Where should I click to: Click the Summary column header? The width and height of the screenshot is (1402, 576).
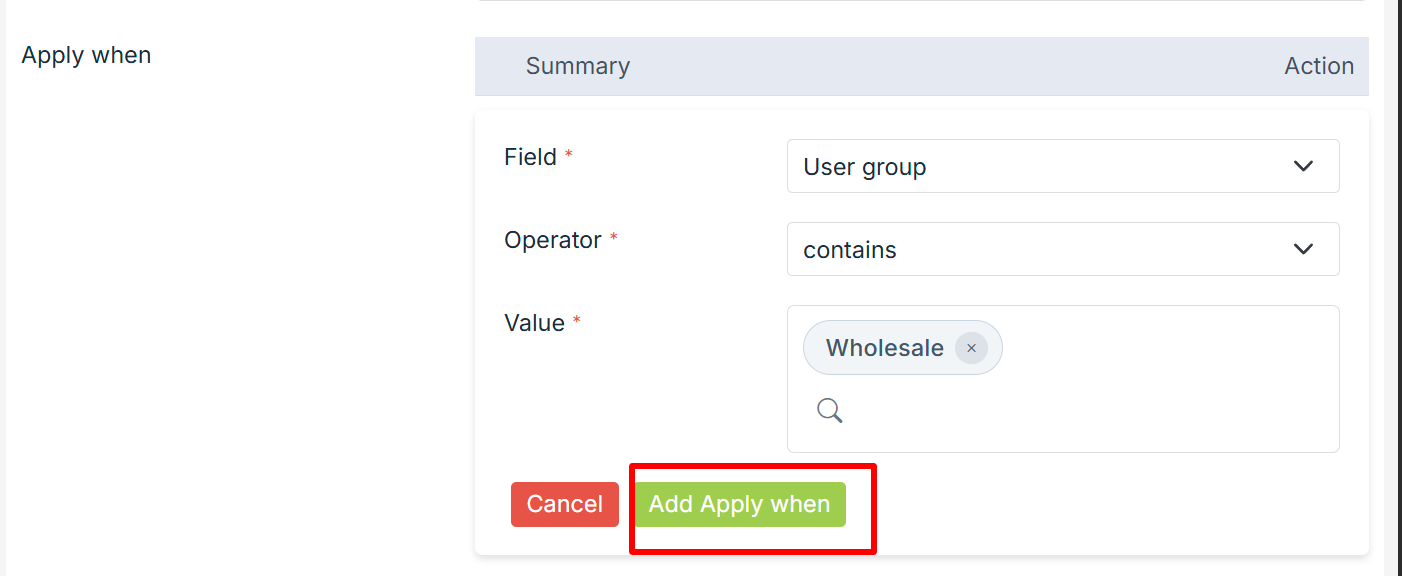point(577,66)
